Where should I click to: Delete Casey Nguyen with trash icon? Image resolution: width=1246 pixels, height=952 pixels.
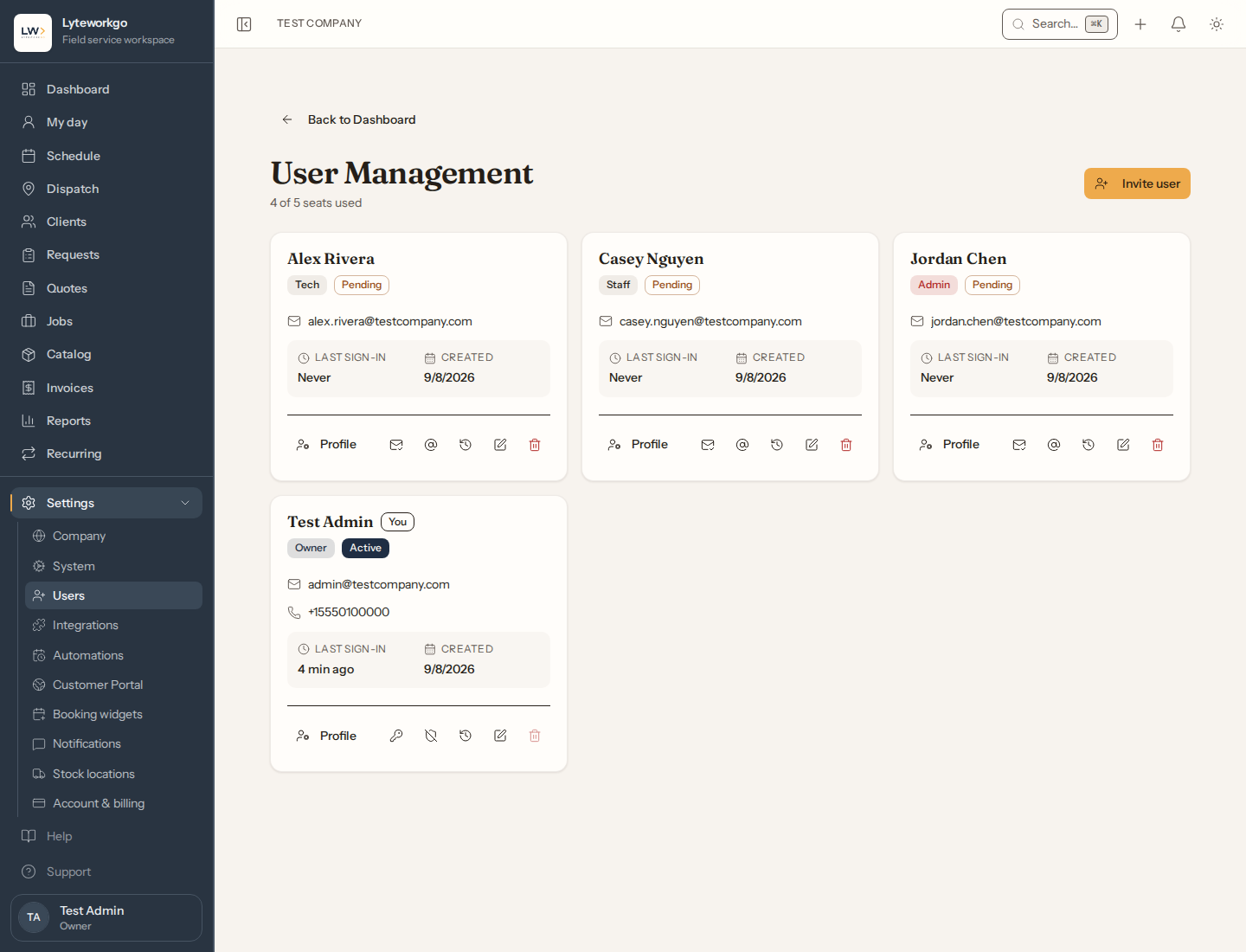(x=846, y=445)
